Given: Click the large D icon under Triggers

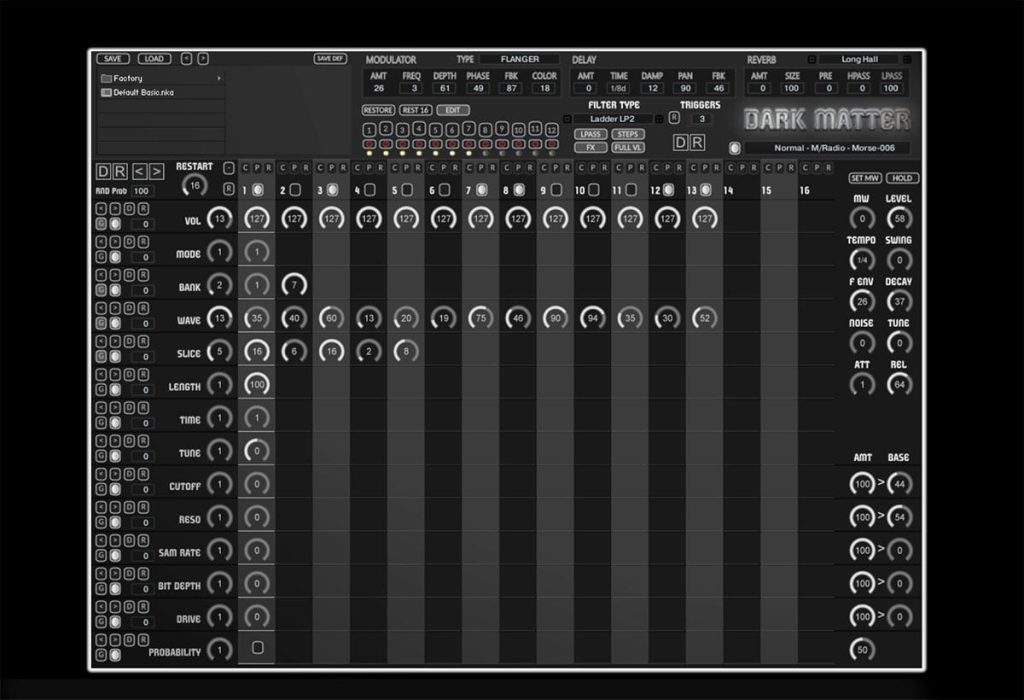Looking at the screenshot, I should point(681,142).
